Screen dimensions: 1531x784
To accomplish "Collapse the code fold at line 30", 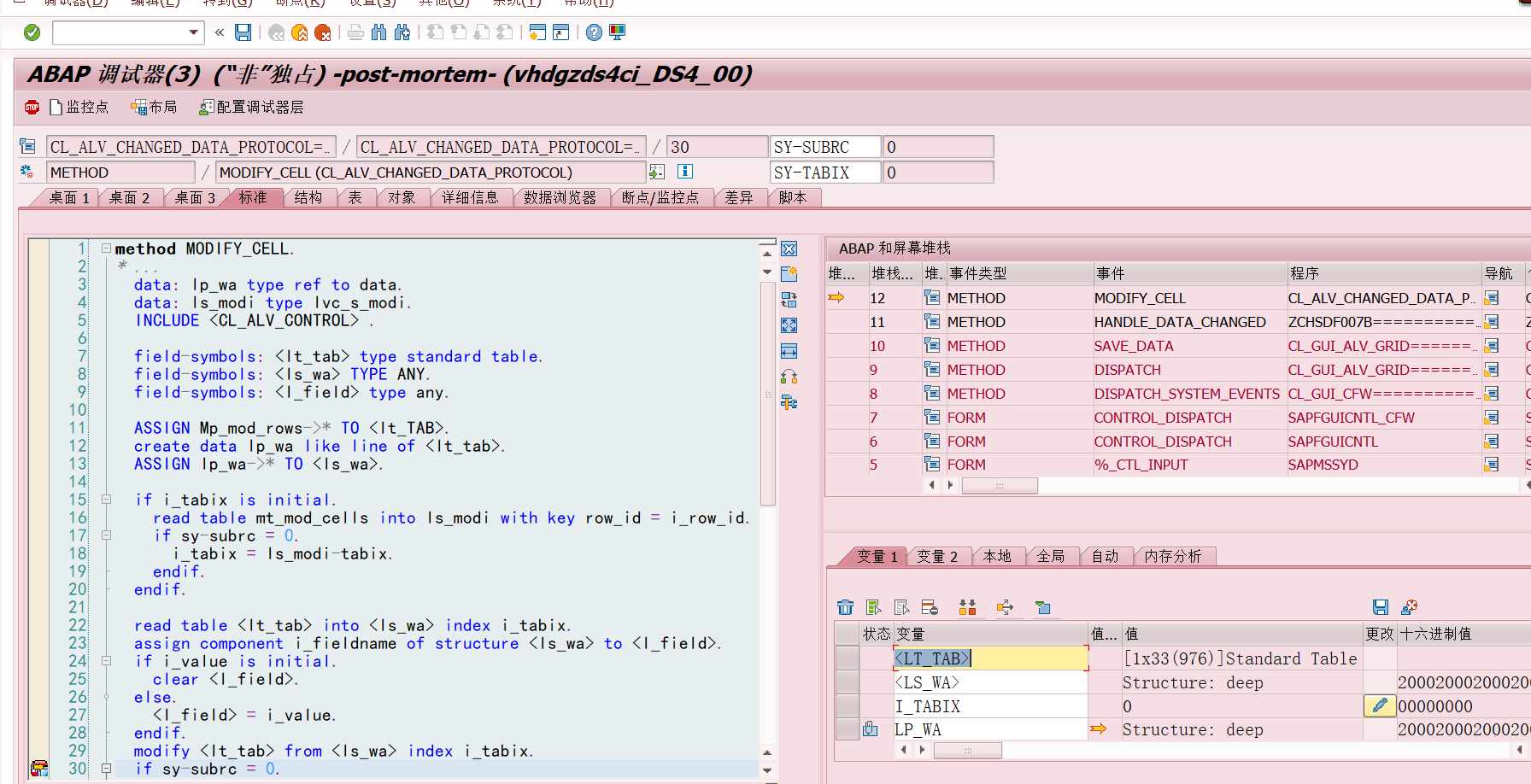I will coord(106,769).
